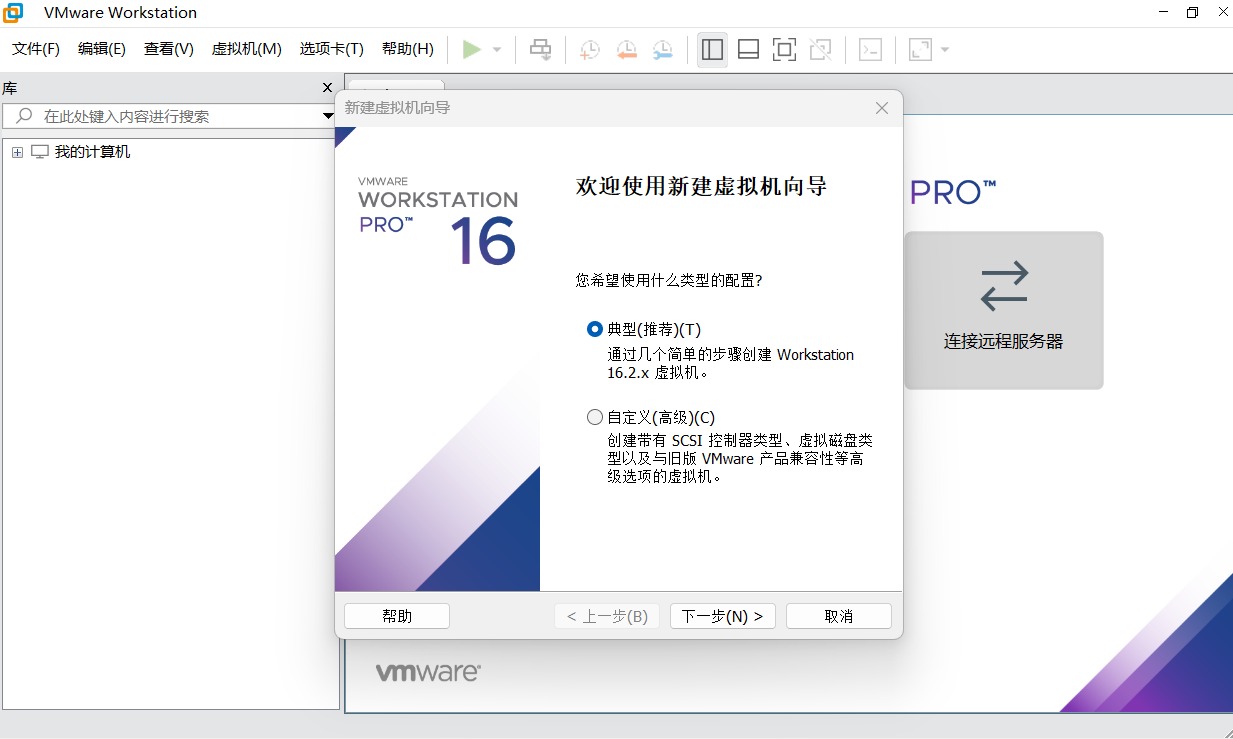Click the search magnifier icon in library

click(24, 116)
